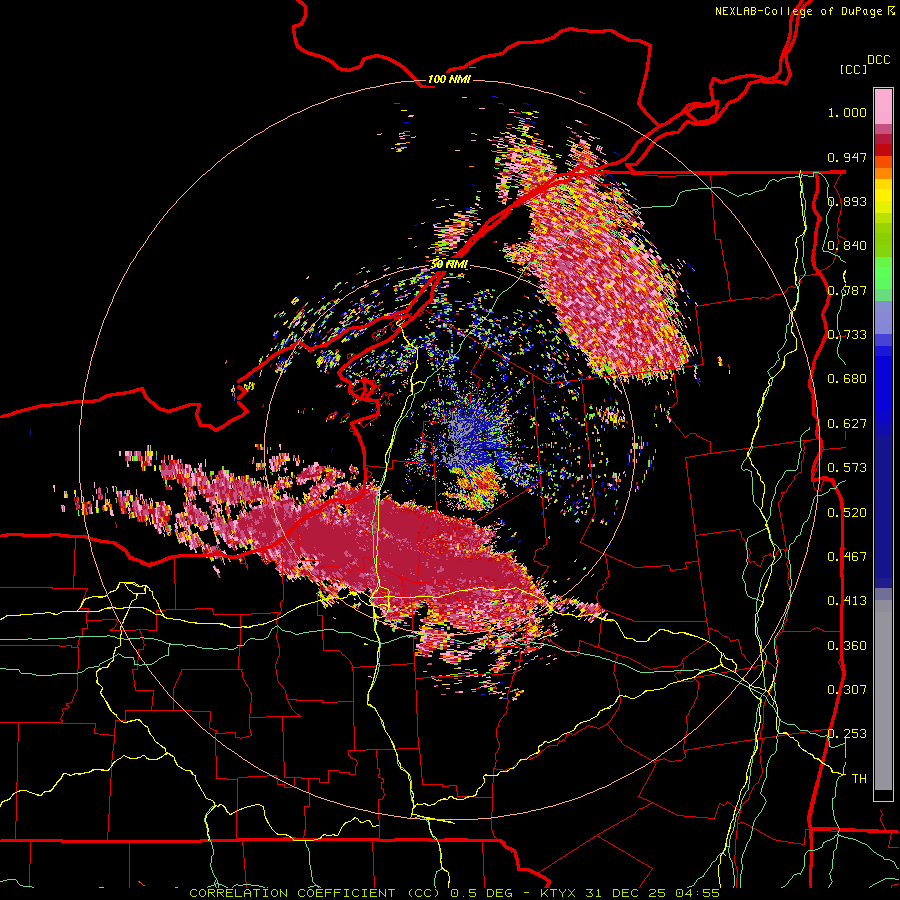Image resolution: width=900 pixels, height=900 pixels.
Task: Select the 0.573 scale value
Action: pyautogui.click(x=847, y=468)
